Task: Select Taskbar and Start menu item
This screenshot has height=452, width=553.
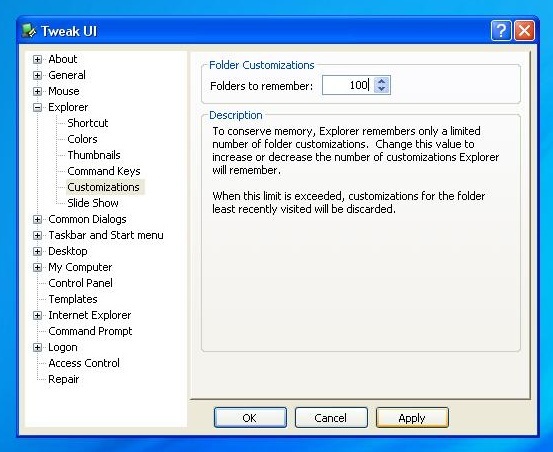Action: click(106, 235)
